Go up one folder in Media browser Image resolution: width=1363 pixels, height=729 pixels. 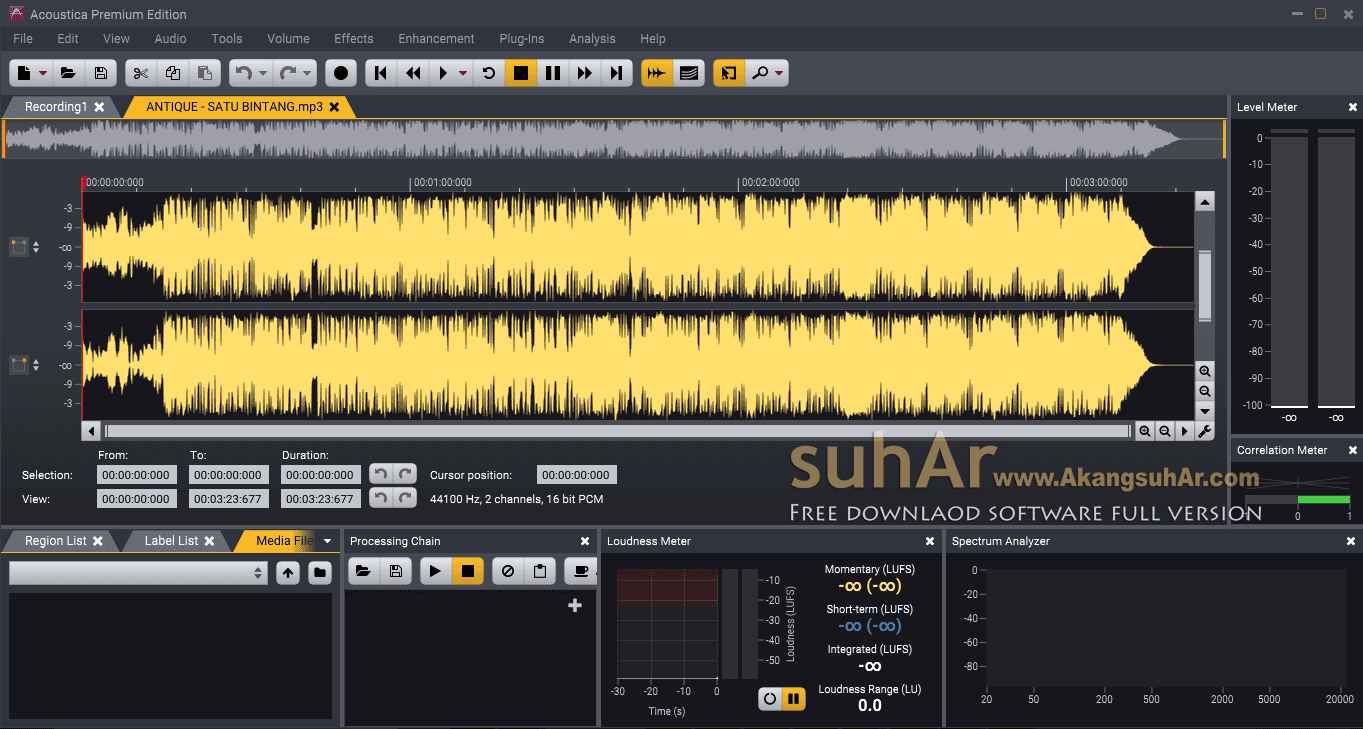[288, 573]
